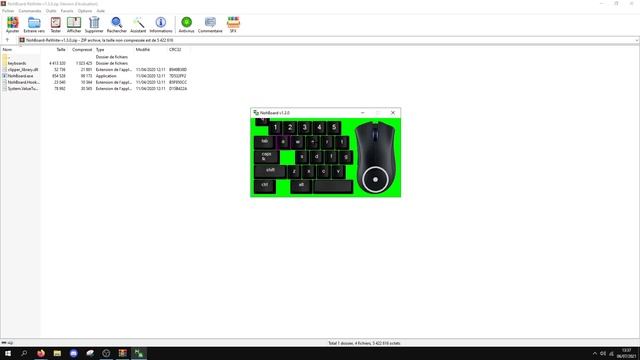Viewport: 640px width, 360px height.
Task: Click the up-one-level arrow in WinRAR
Action: coord(7,40)
